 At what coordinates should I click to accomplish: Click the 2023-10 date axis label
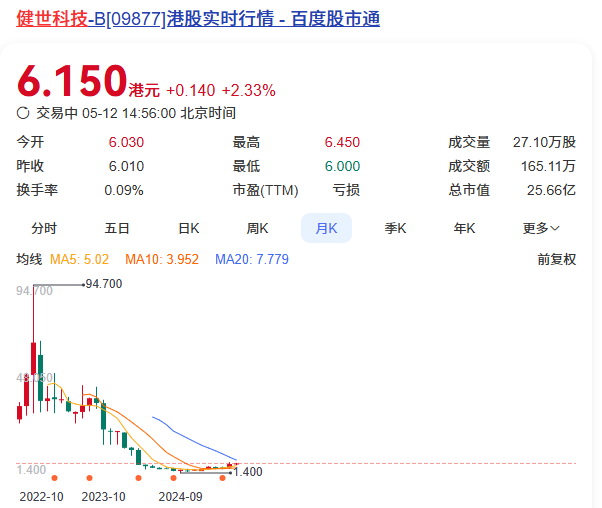tap(103, 496)
